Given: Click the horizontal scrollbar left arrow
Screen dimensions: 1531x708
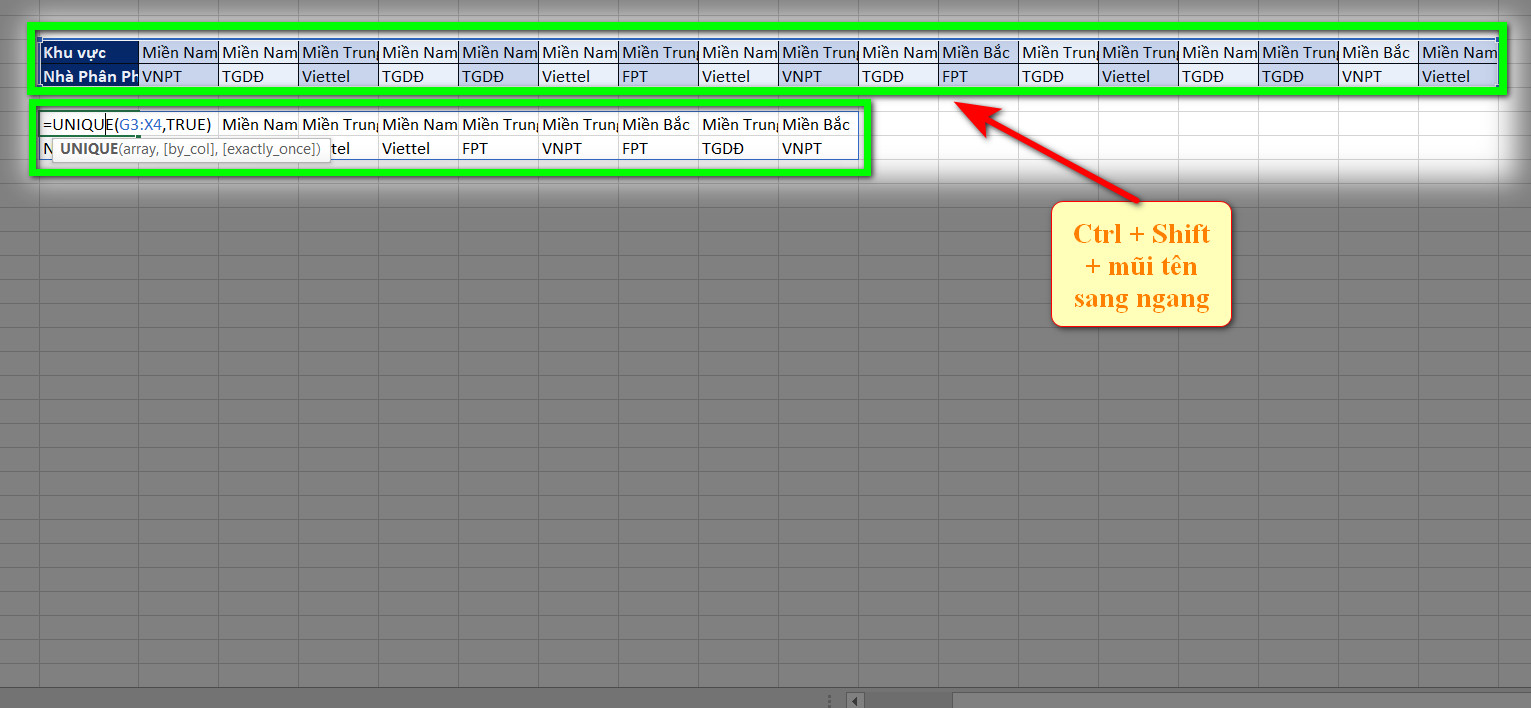Looking at the screenshot, I should 855,699.
